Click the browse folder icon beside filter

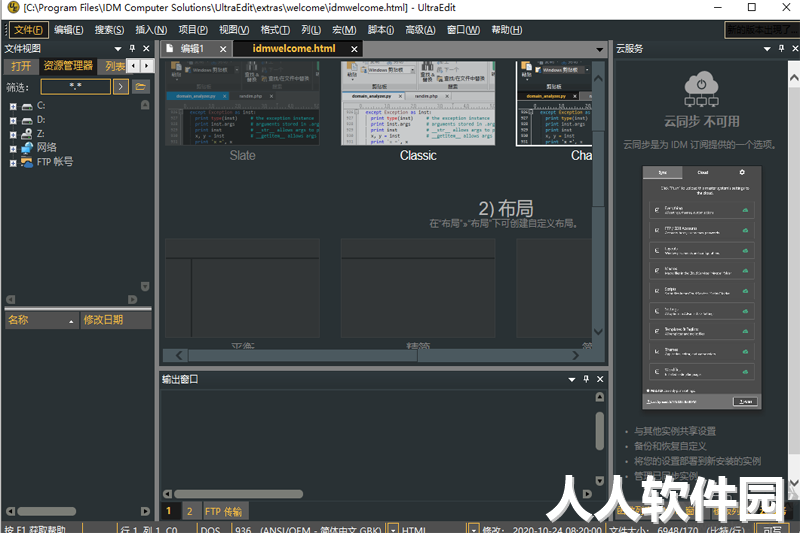pos(140,87)
